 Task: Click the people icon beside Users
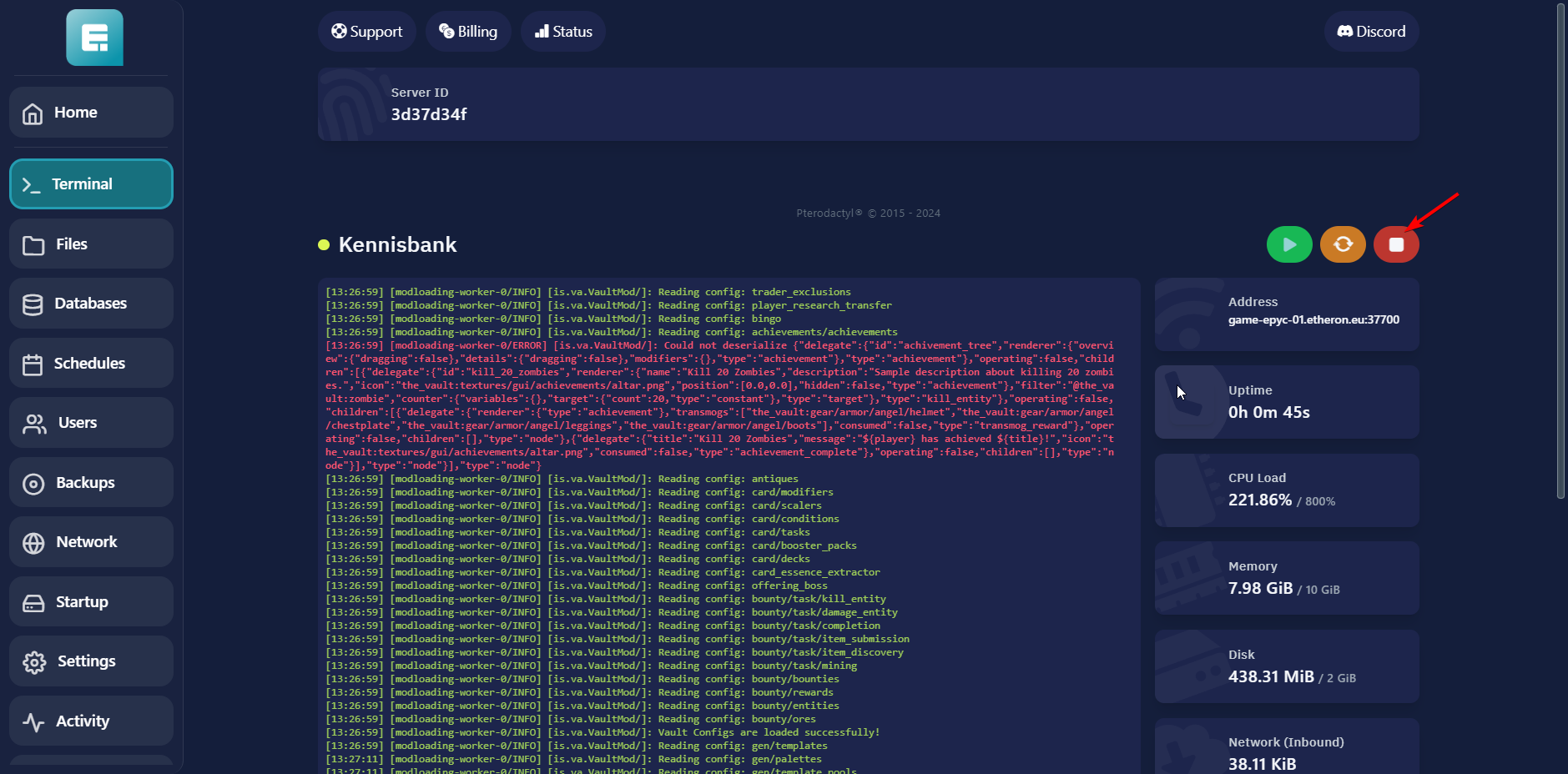point(34,424)
